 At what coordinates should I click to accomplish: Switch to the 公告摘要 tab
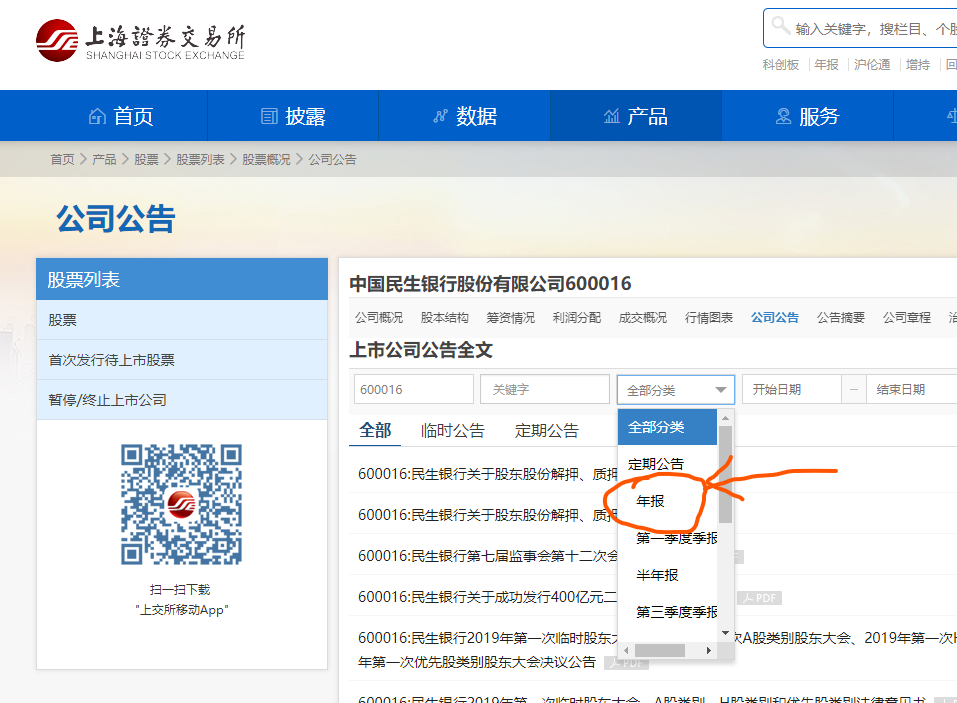pos(841,317)
